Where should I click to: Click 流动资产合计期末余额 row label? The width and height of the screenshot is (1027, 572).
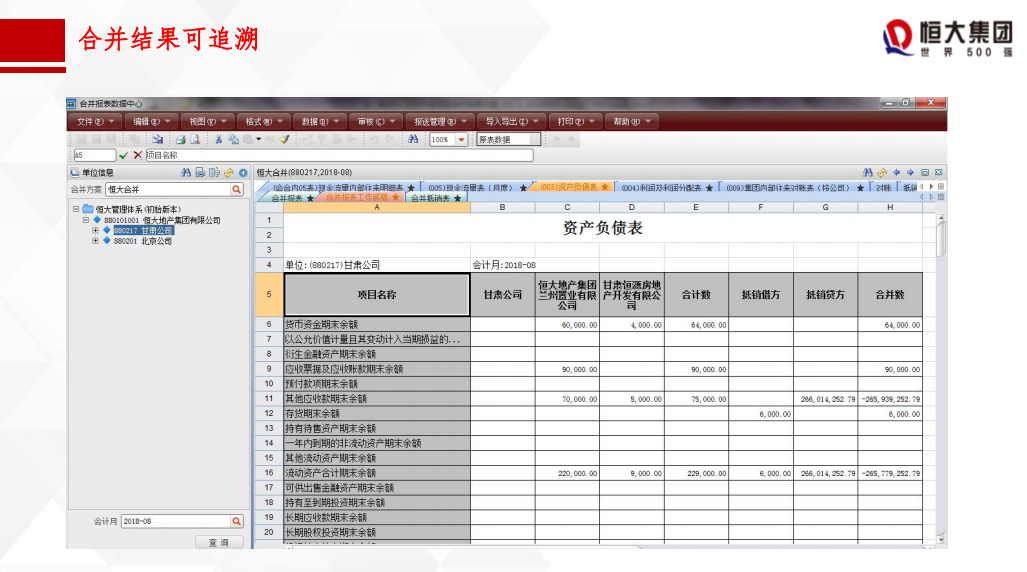(377, 472)
